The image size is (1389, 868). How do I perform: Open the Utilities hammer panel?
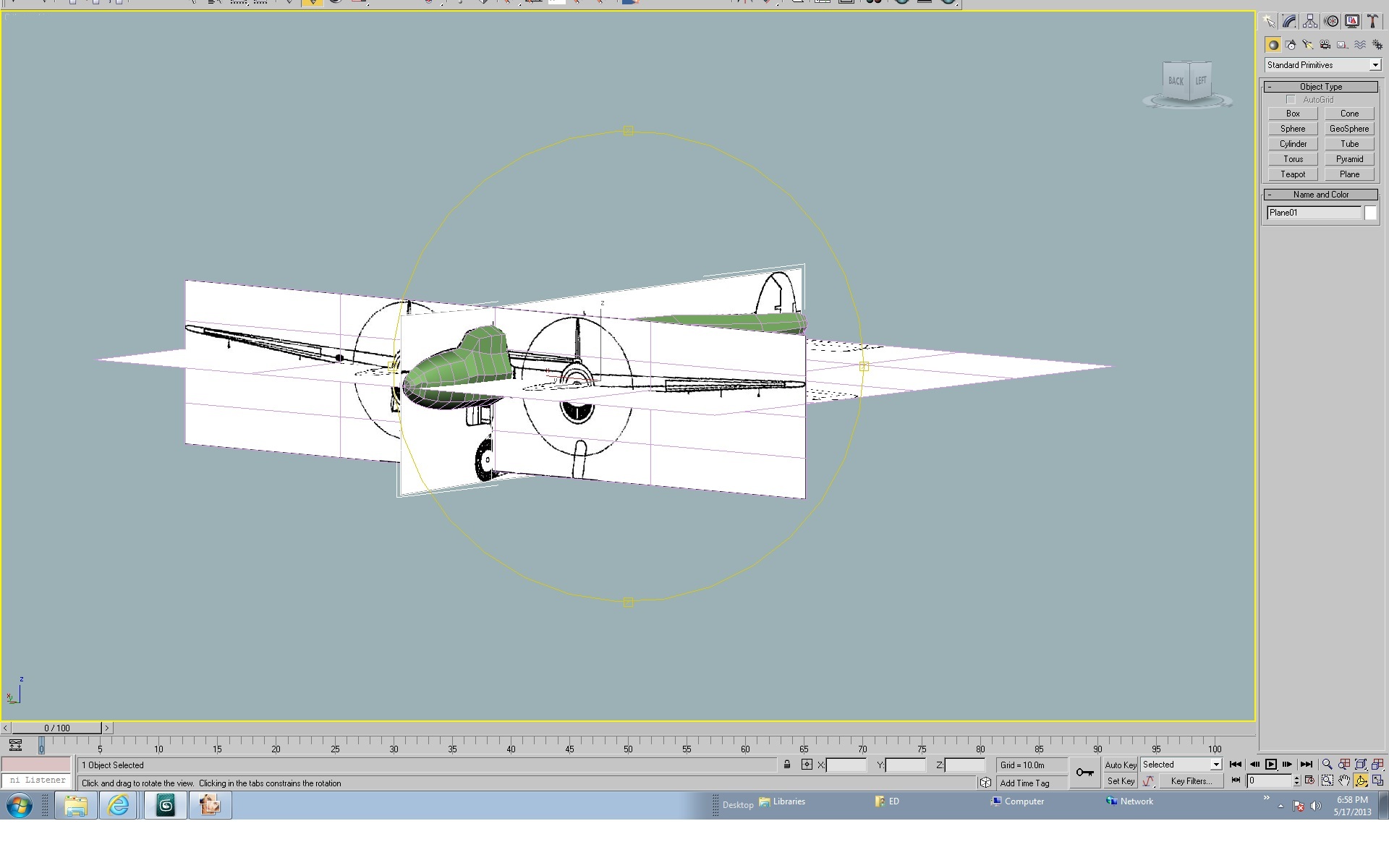(1372, 22)
